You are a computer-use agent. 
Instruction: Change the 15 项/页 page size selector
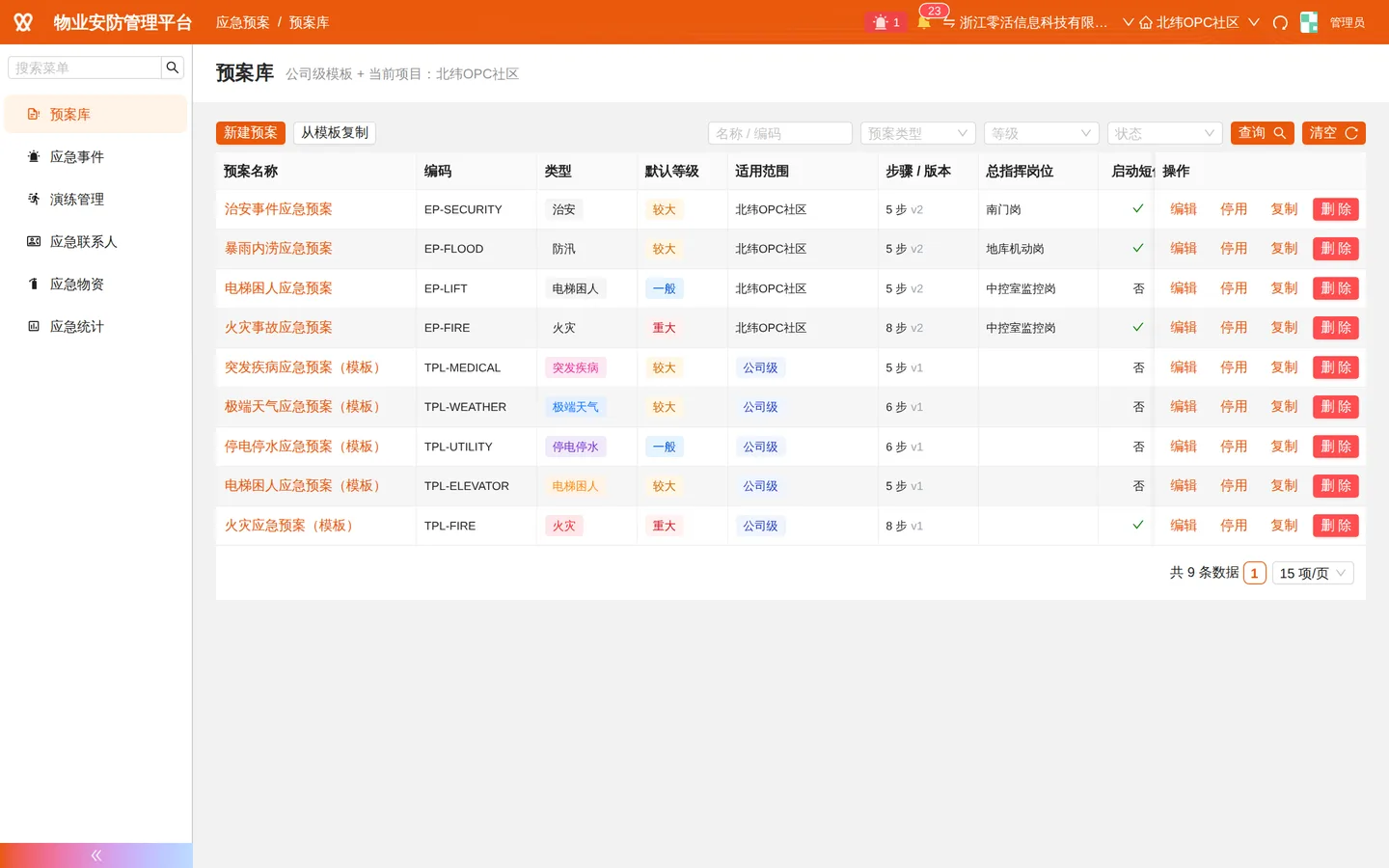[1313, 573]
